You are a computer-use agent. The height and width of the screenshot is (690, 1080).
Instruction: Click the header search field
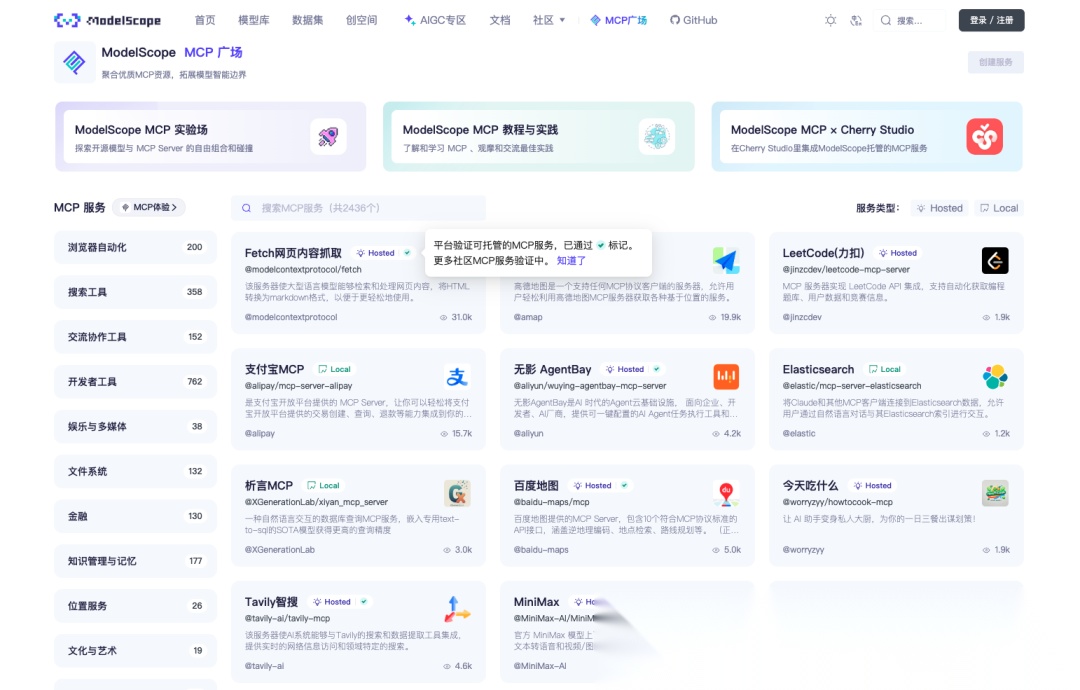tap(909, 21)
